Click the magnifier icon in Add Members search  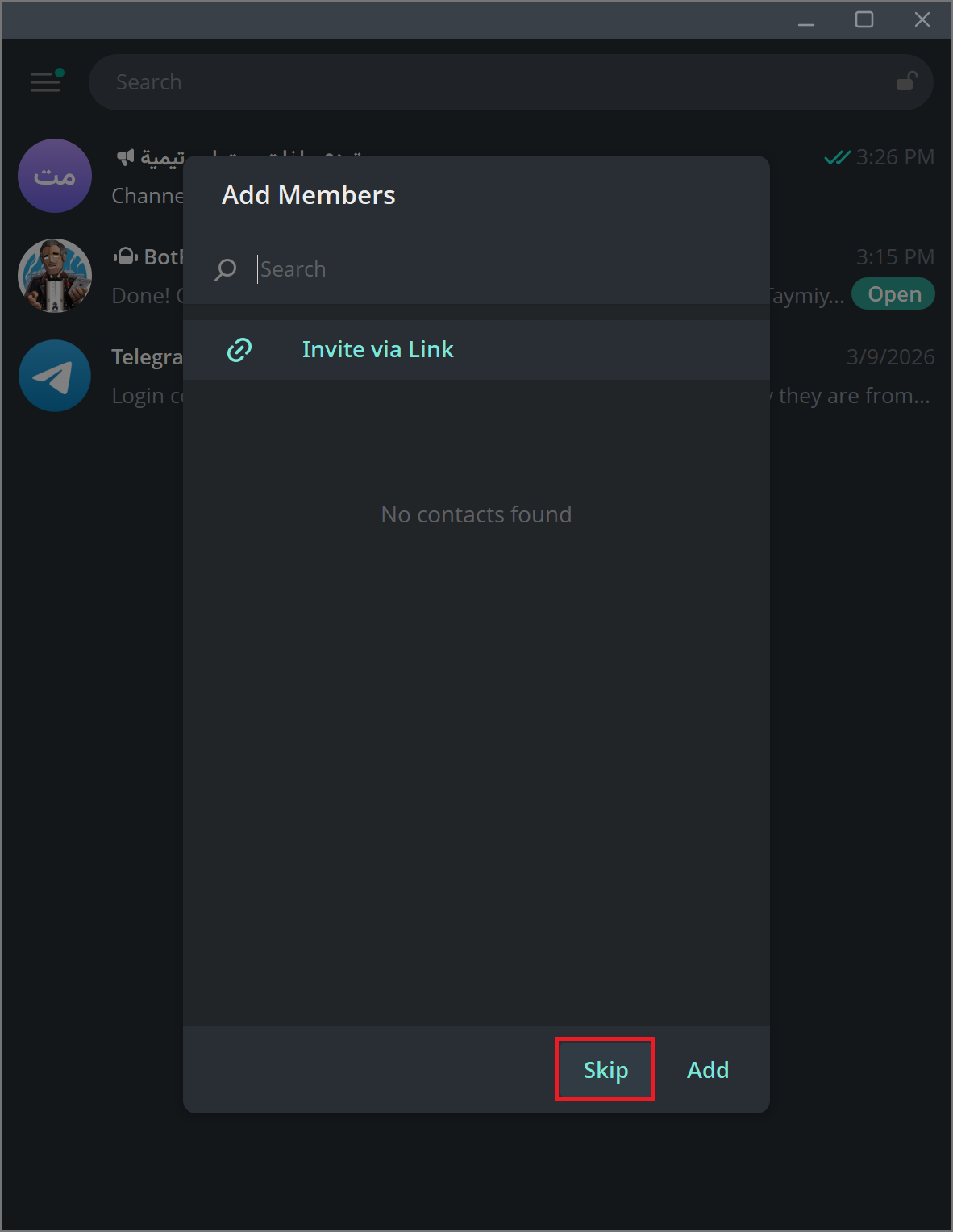click(225, 269)
